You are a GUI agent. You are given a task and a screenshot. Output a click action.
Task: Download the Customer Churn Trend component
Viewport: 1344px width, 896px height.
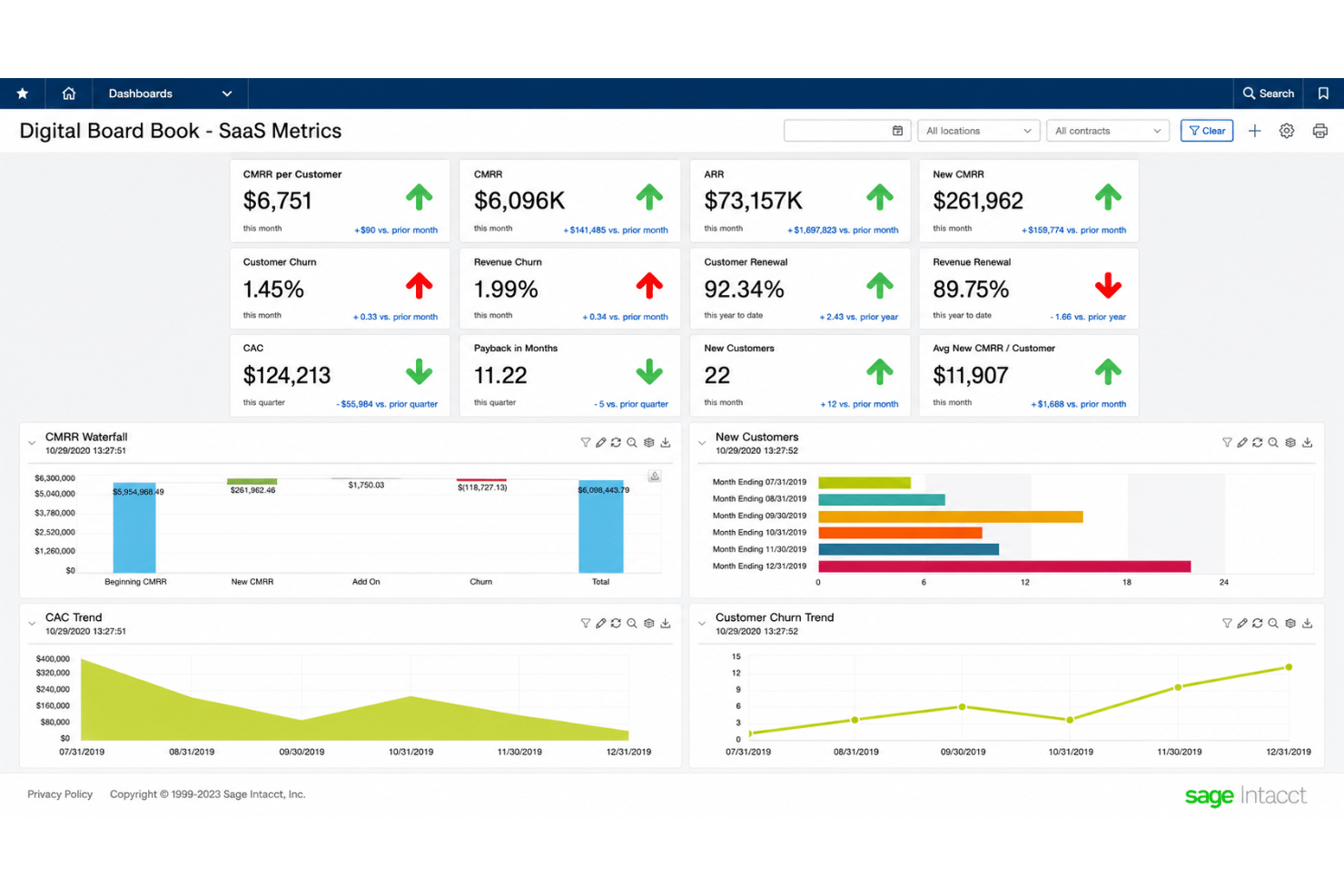coord(1308,623)
